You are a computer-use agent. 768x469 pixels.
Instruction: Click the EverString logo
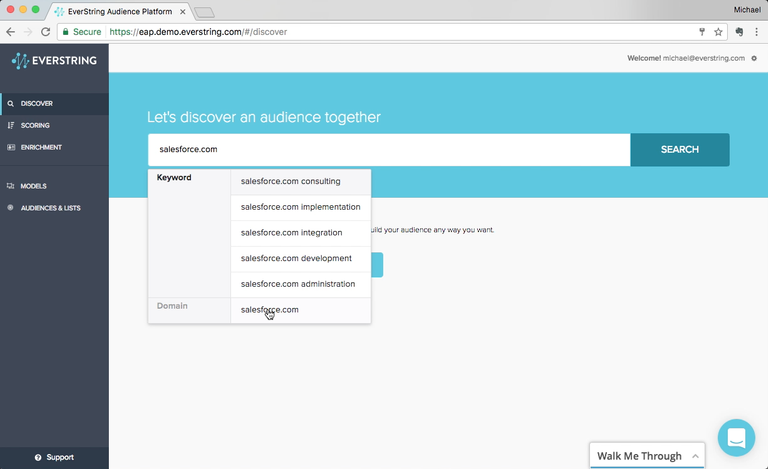coord(54,60)
